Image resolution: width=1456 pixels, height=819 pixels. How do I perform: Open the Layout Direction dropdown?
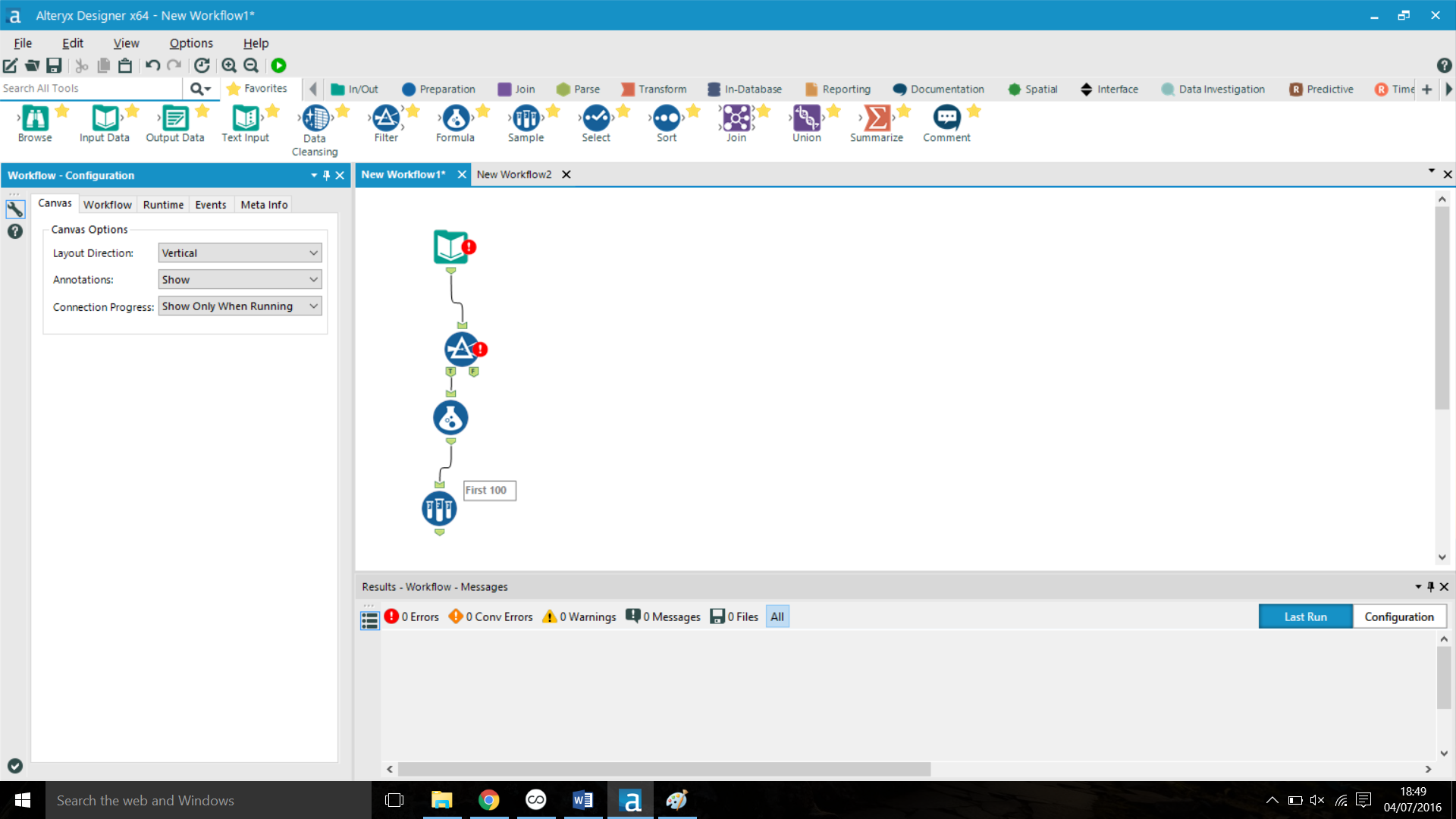[240, 253]
